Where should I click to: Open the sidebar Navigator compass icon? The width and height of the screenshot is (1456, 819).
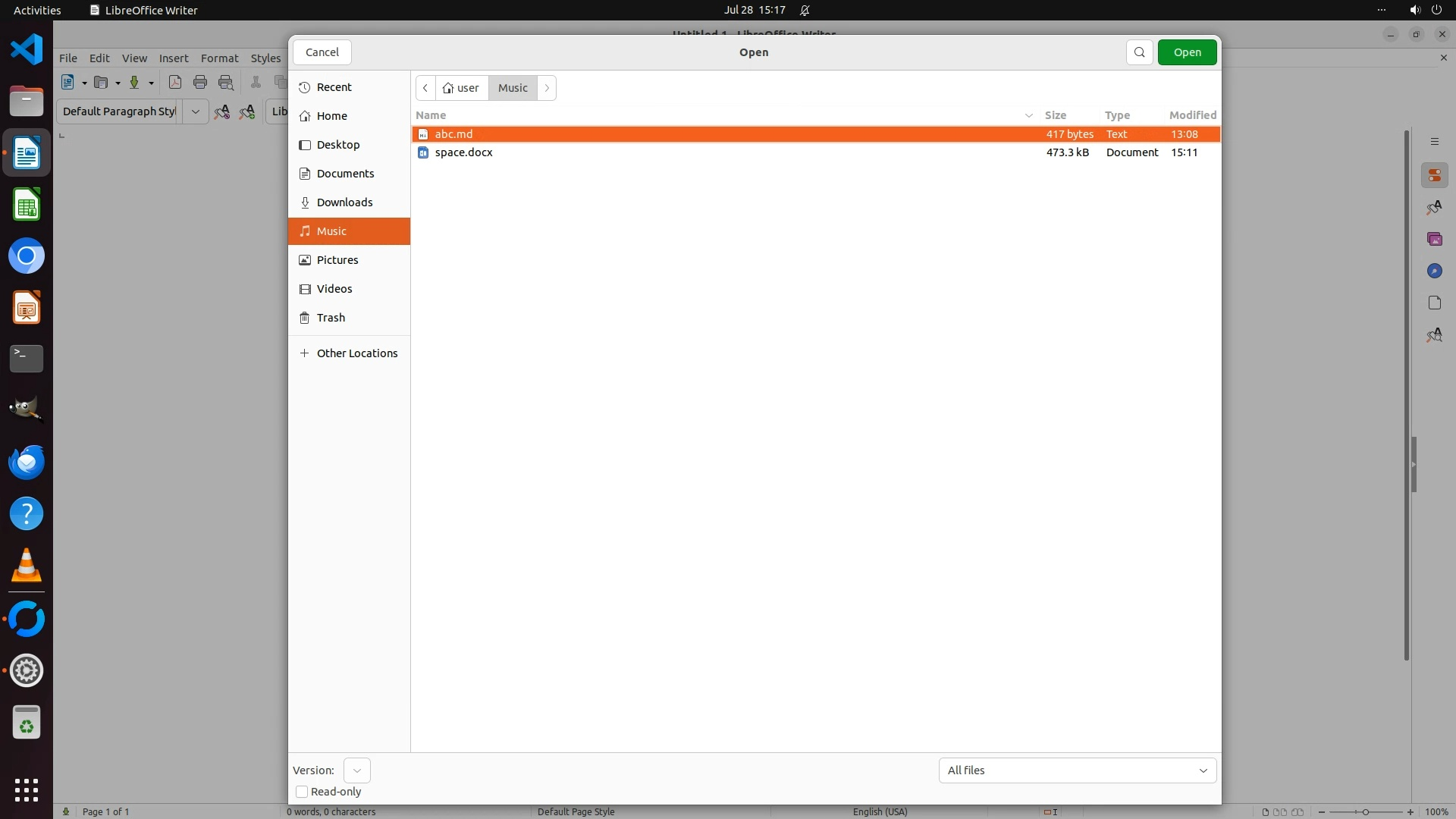tap(1434, 271)
